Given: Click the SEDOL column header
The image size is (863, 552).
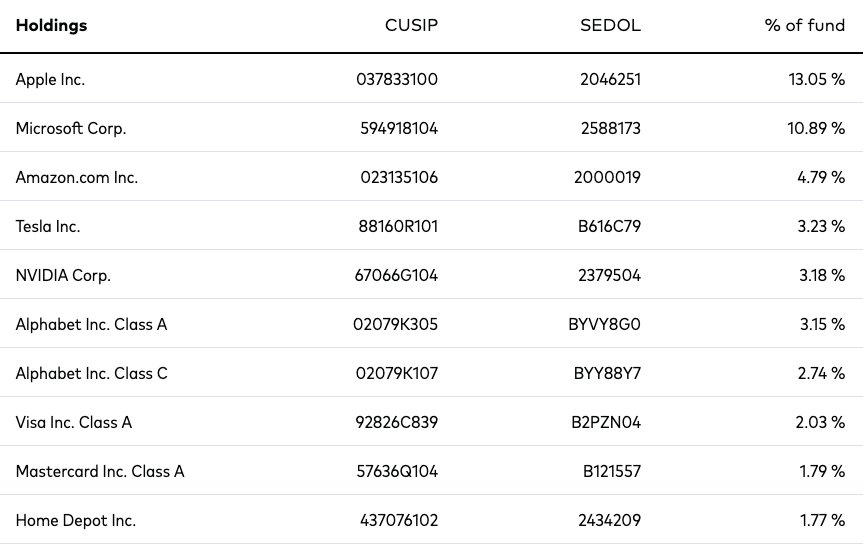Looking at the screenshot, I should click(610, 25).
